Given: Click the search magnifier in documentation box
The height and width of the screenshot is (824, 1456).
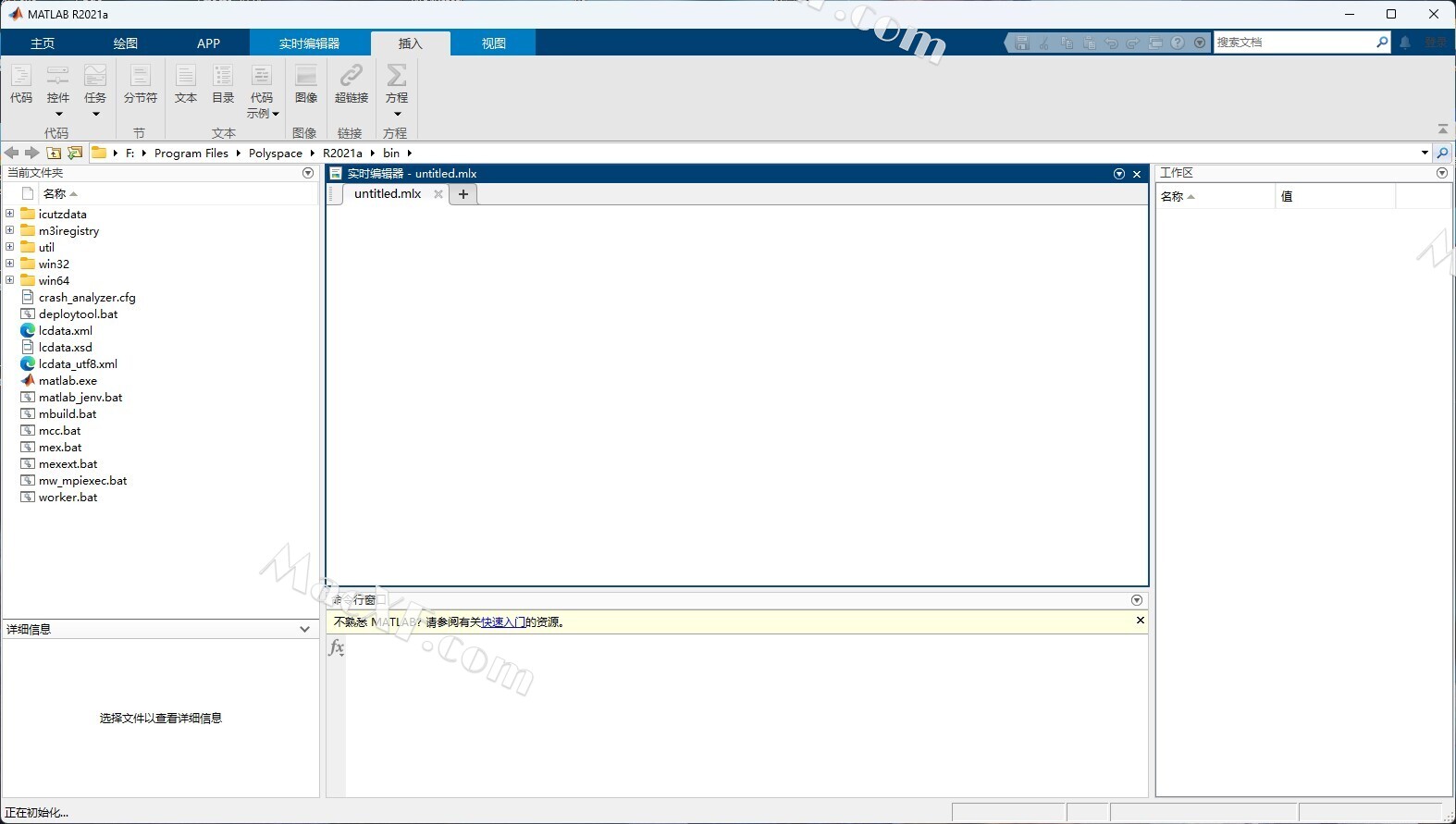Looking at the screenshot, I should tap(1382, 43).
